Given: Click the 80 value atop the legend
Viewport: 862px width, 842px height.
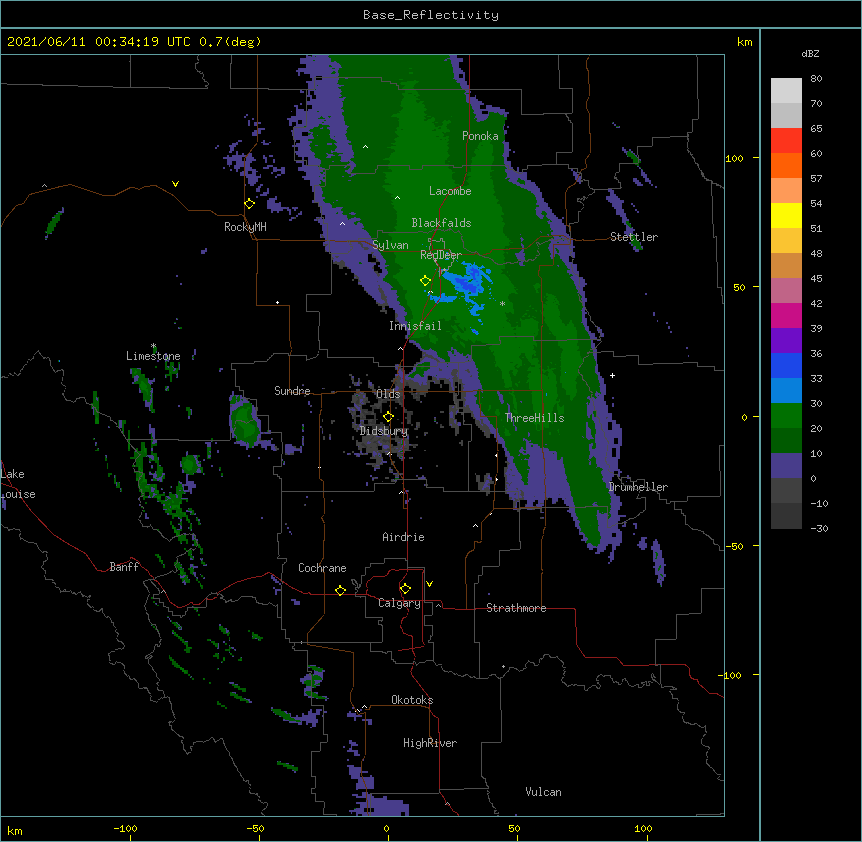Looking at the screenshot, I should (816, 79).
